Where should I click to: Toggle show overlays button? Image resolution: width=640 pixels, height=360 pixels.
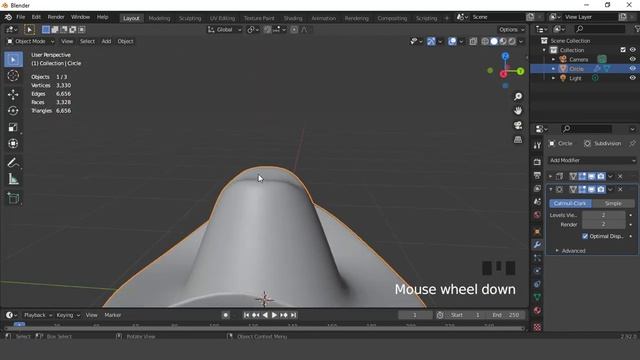[452, 41]
